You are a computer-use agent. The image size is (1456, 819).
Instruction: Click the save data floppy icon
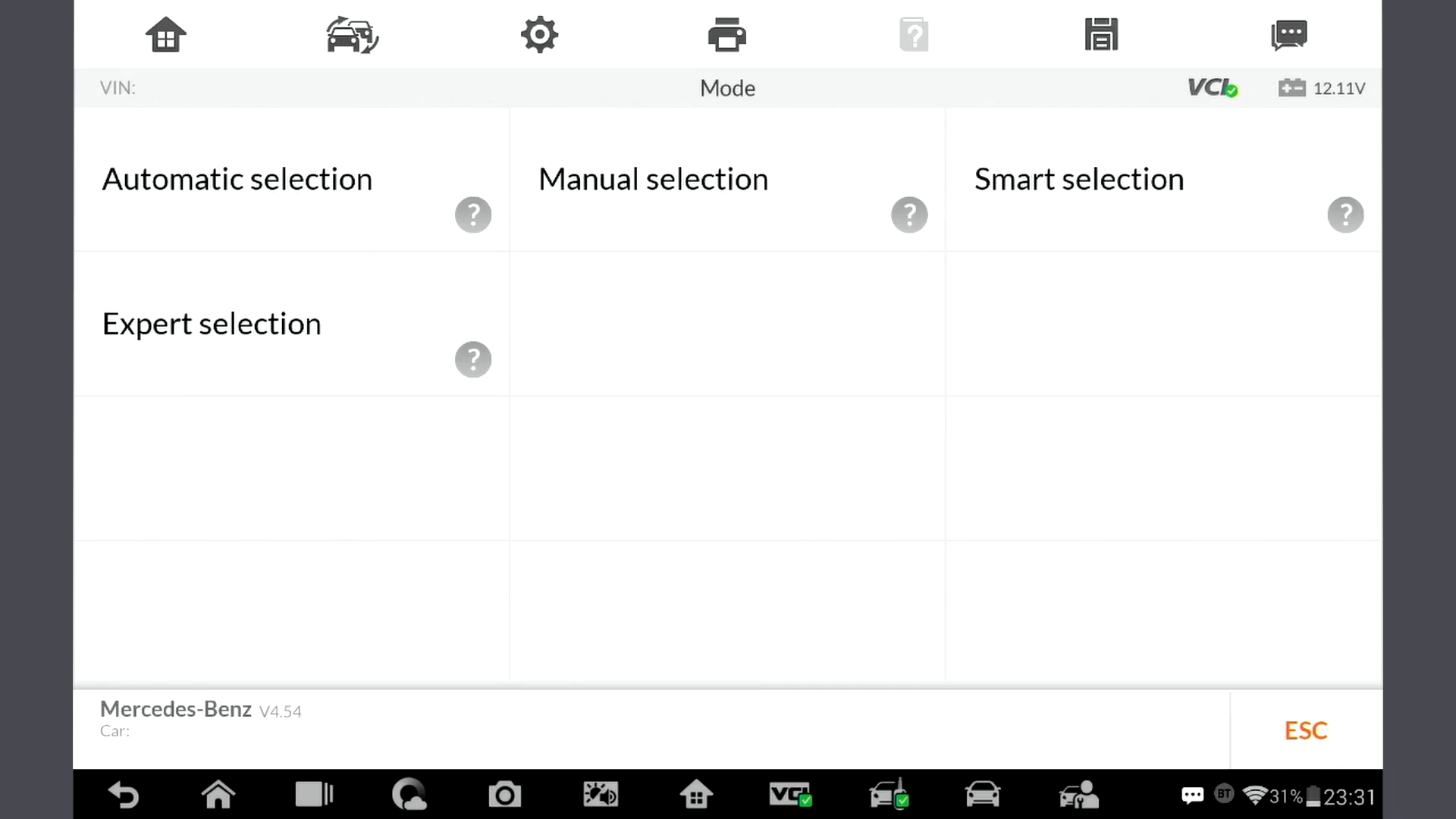coord(1101,35)
